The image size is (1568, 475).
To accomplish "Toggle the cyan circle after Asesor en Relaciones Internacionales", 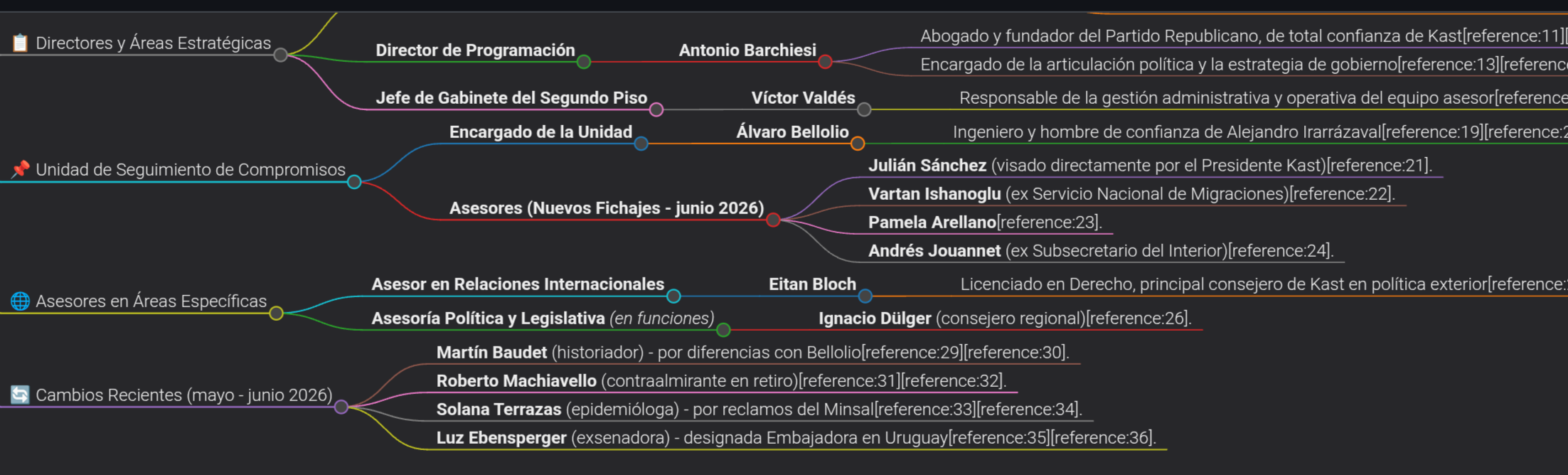I will 673,296.
